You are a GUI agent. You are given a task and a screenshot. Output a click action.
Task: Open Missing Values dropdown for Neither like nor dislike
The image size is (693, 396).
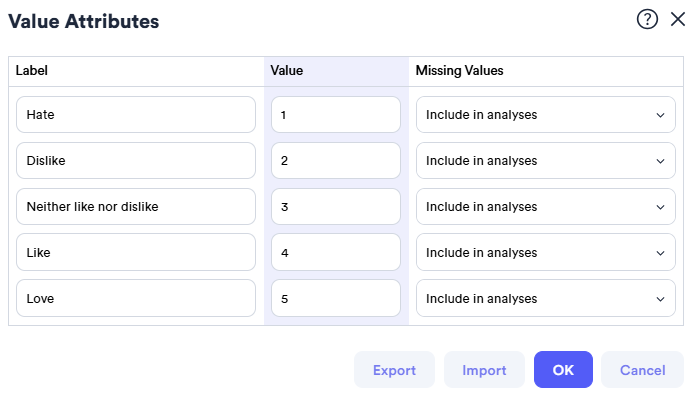545,206
